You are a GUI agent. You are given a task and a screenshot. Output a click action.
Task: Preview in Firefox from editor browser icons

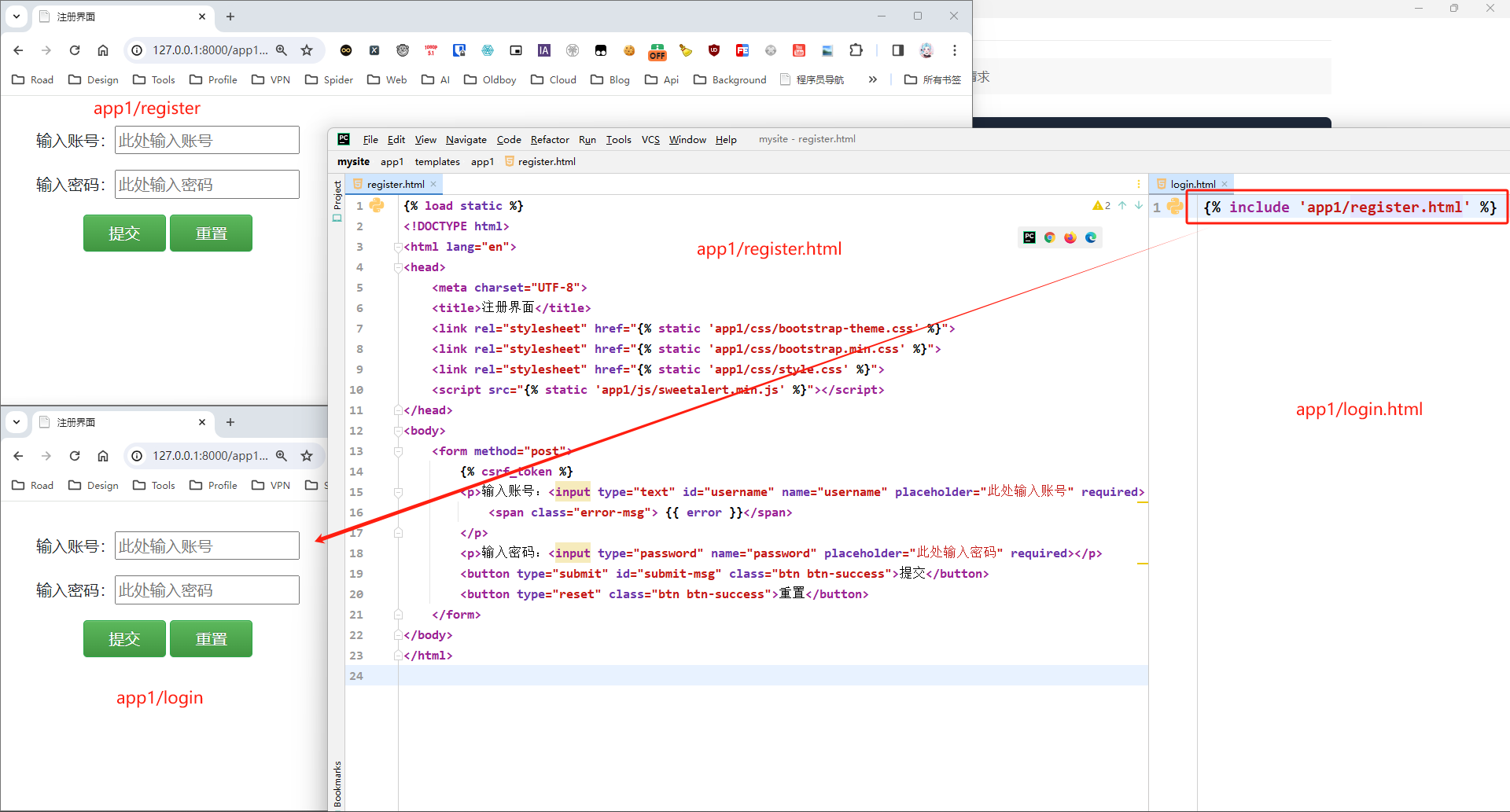pyautogui.click(x=1070, y=237)
